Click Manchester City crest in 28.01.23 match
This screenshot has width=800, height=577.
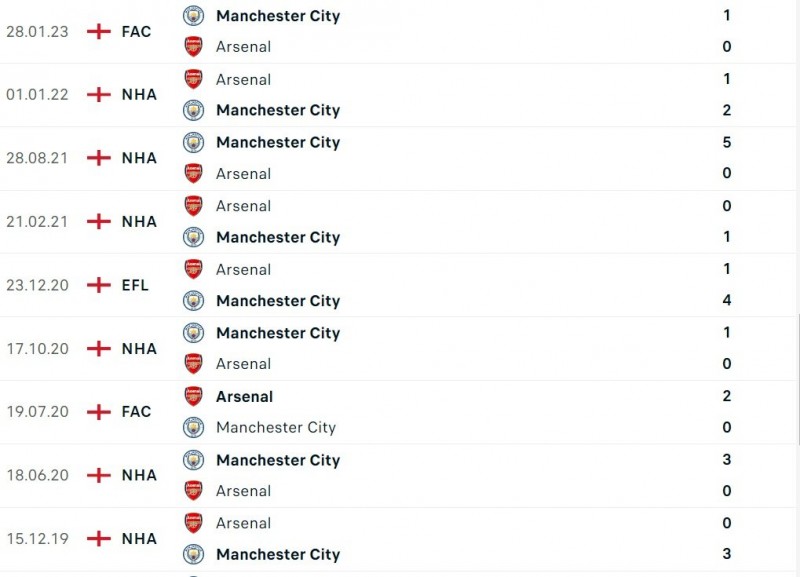[193, 16]
